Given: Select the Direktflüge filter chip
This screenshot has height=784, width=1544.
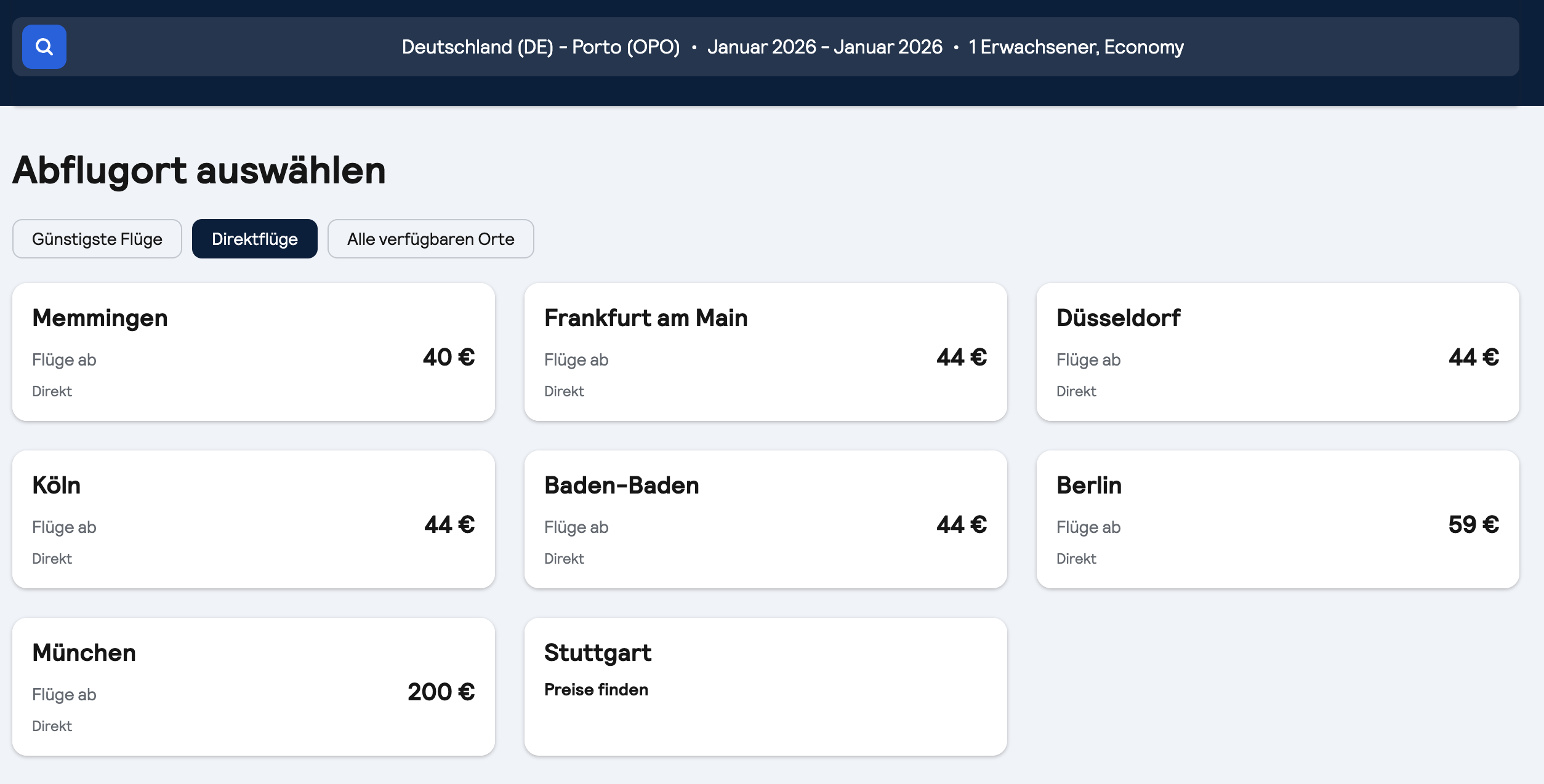Looking at the screenshot, I should (255, 239).
